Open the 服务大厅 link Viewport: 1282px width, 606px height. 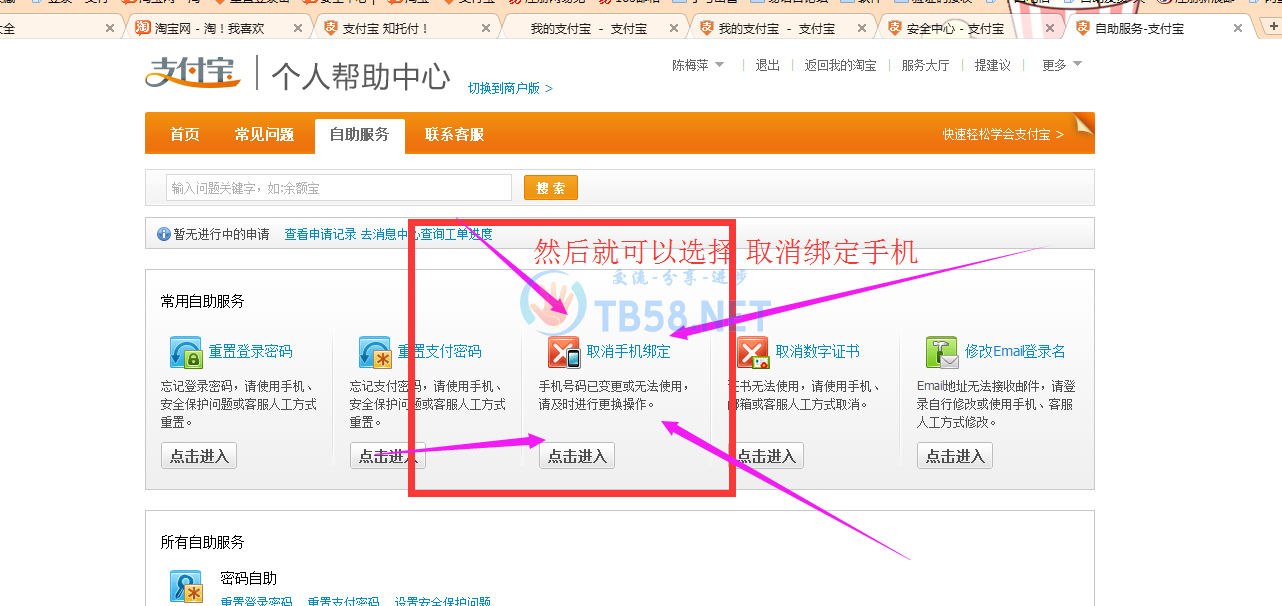[925, 65]
